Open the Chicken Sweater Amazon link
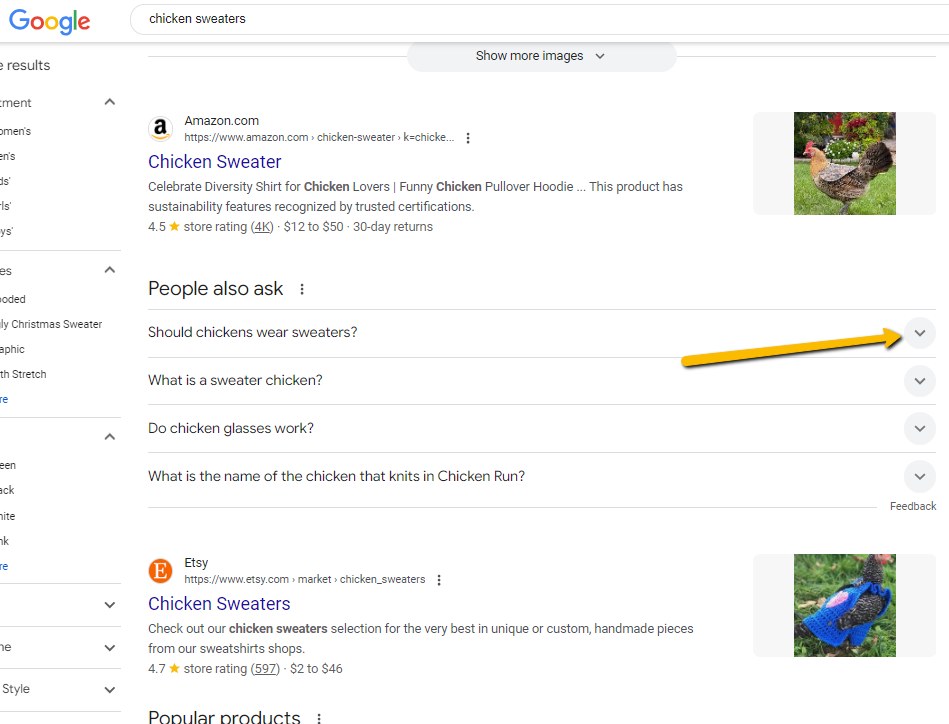949x724 pixels. (x=215, y=162)
